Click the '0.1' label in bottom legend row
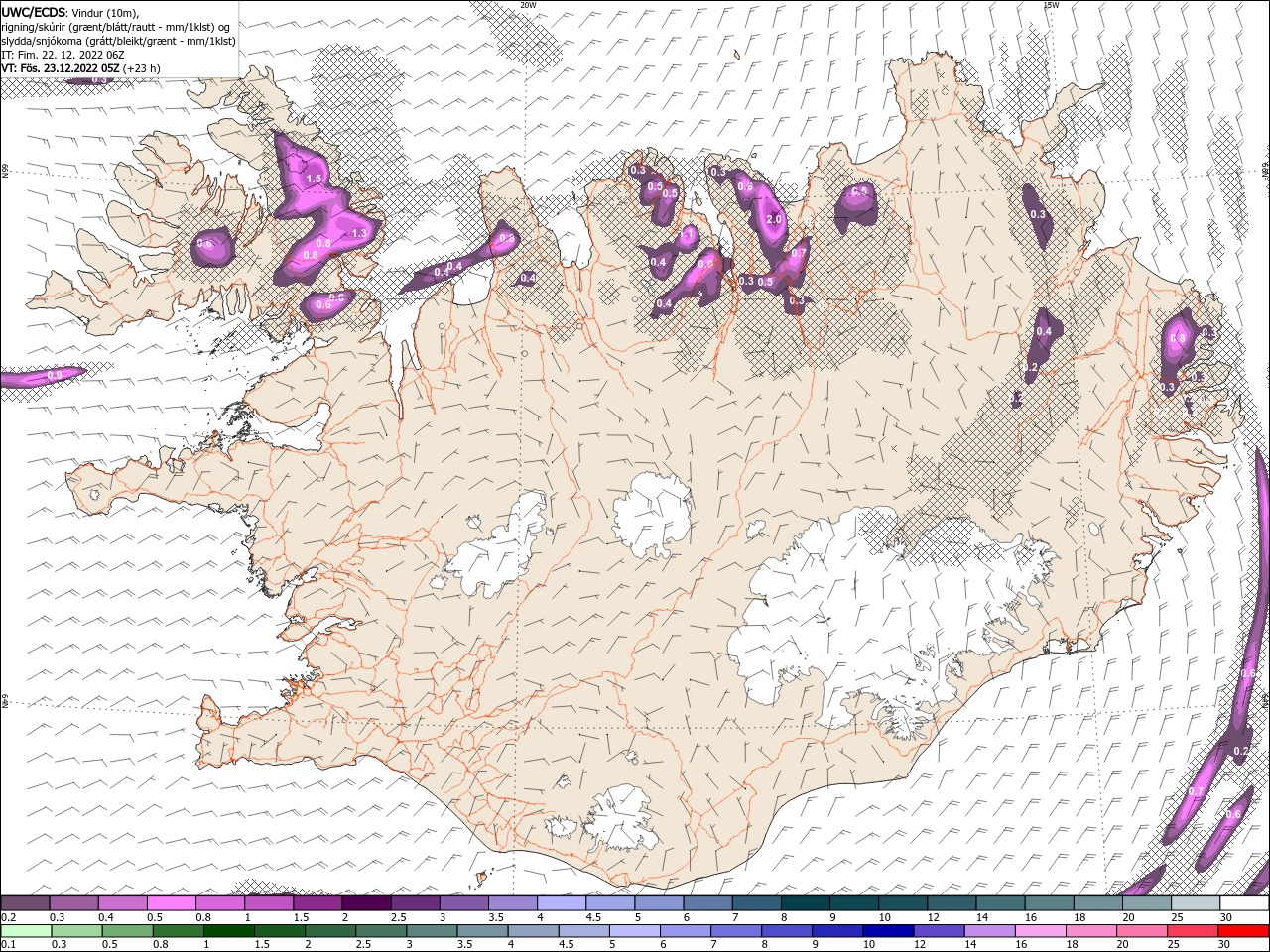 point(9,945)
